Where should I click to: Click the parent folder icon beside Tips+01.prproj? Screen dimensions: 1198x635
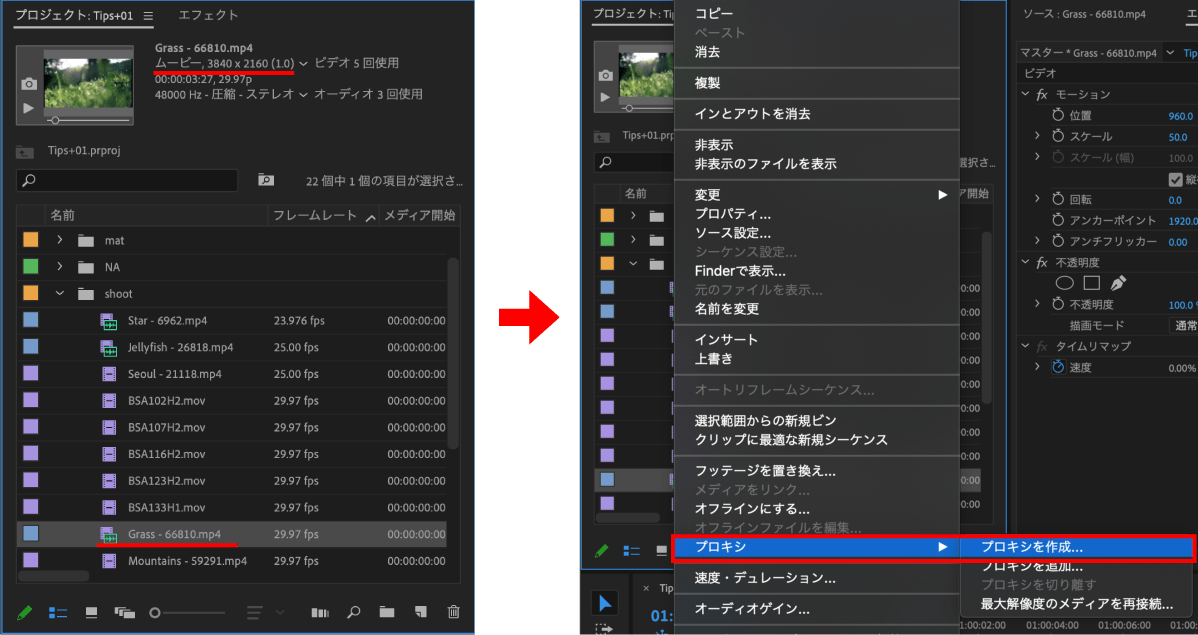24,151
